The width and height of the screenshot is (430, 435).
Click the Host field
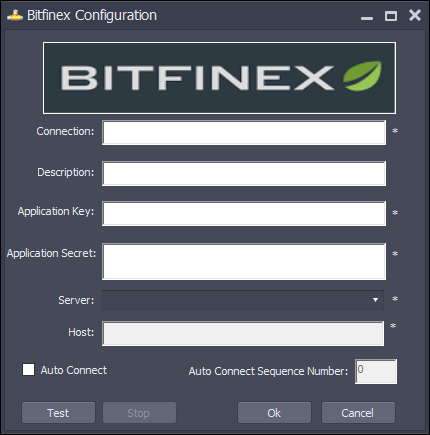click(x=243, y=333)
